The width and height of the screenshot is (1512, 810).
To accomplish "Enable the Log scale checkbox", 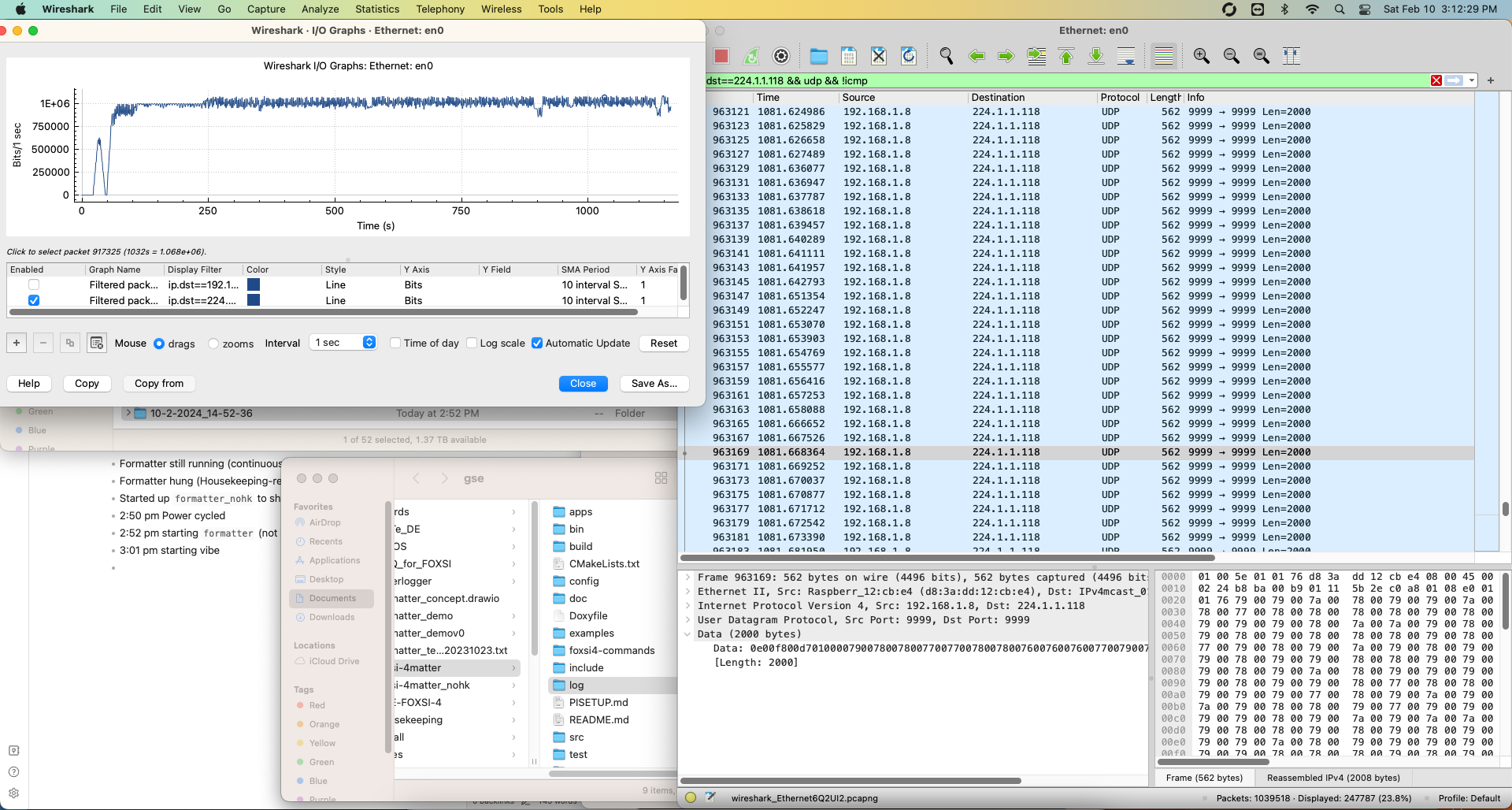I will (472, 343).
